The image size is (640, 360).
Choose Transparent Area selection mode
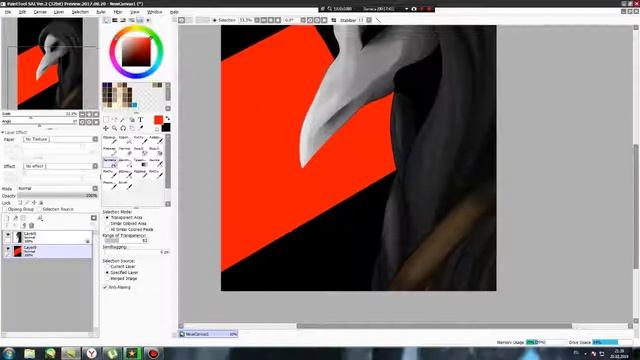(107, 218)
